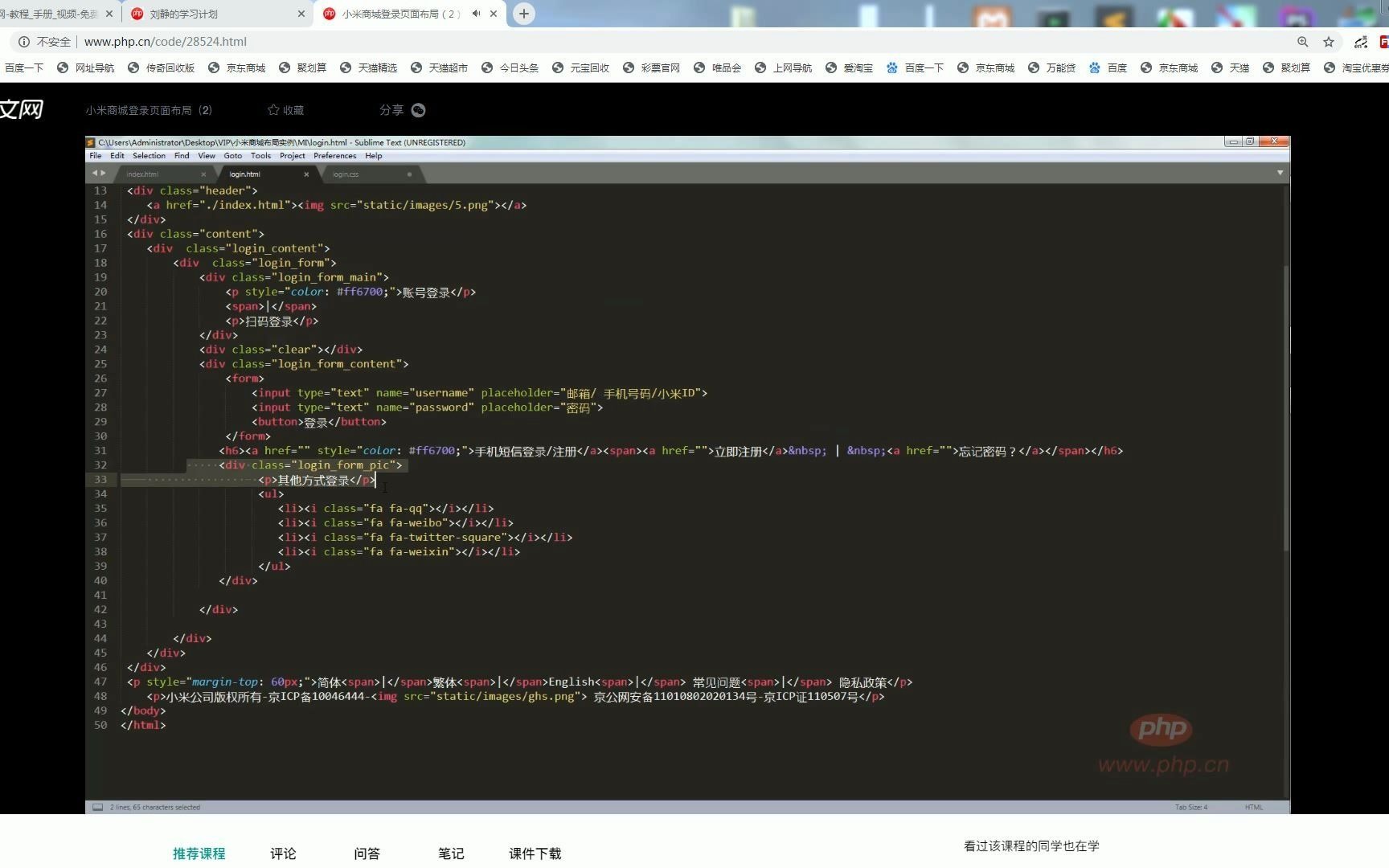Open the 唯品会 bookmark
The height and width of the screenshot is (868, 1389).
(x=718, y=68)
